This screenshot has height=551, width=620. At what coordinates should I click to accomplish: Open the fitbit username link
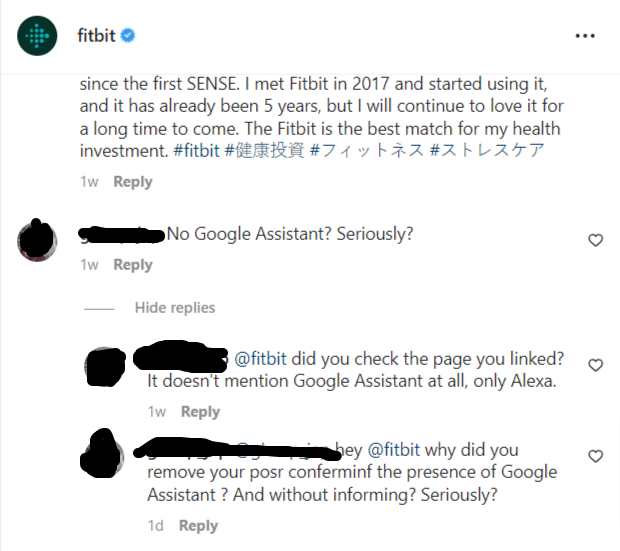pos(95,36)
